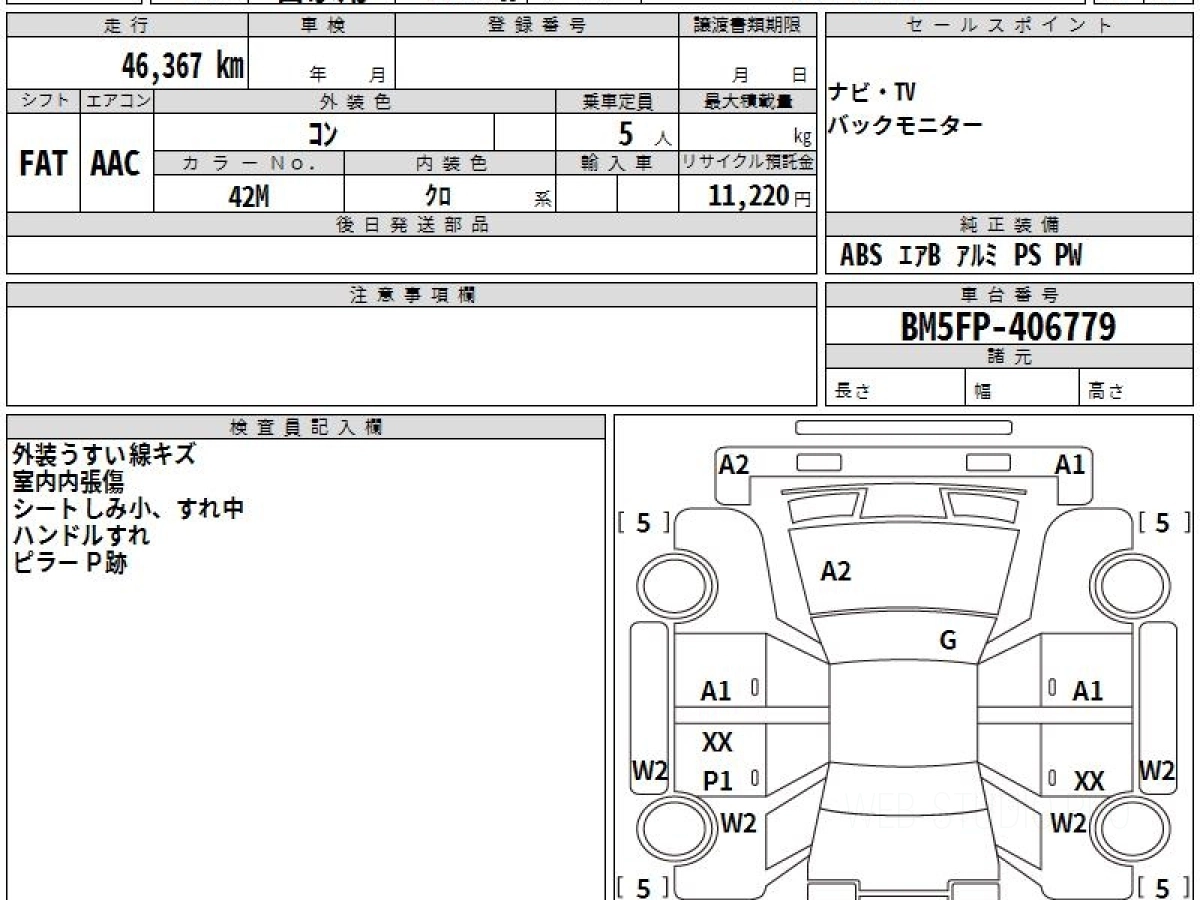
Task: Select the color code 42M
Action: point(249,196)
